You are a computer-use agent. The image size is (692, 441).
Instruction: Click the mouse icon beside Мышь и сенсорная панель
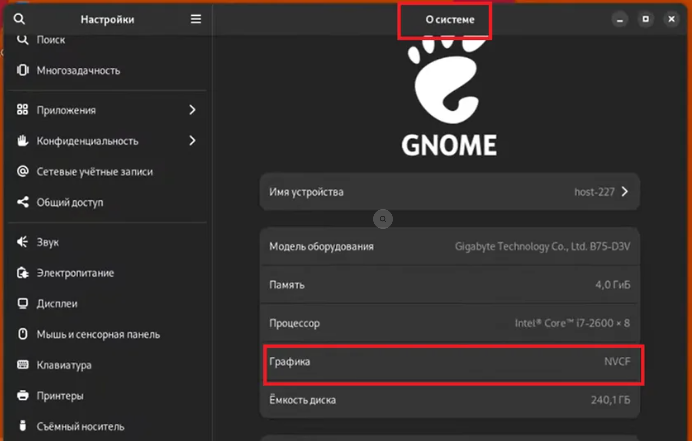23,334
